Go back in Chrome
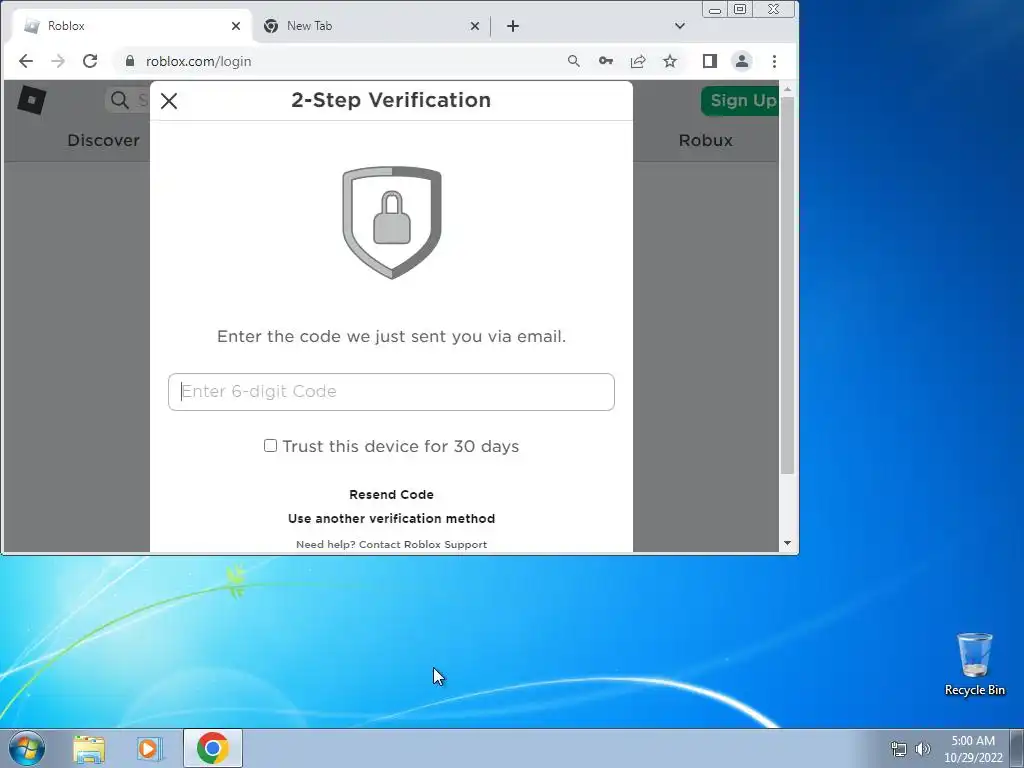Screen dimensions: 1024x768 [25, 61]
